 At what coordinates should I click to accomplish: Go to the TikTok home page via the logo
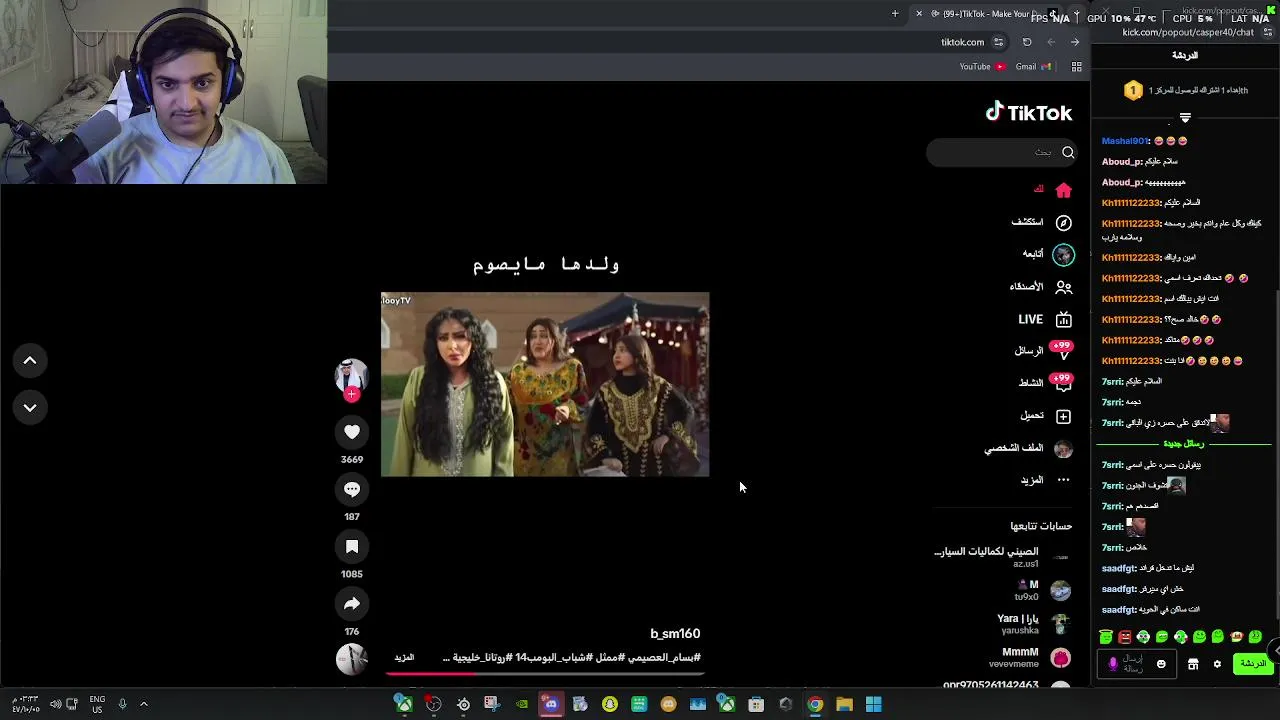(x=1028, y=113)
